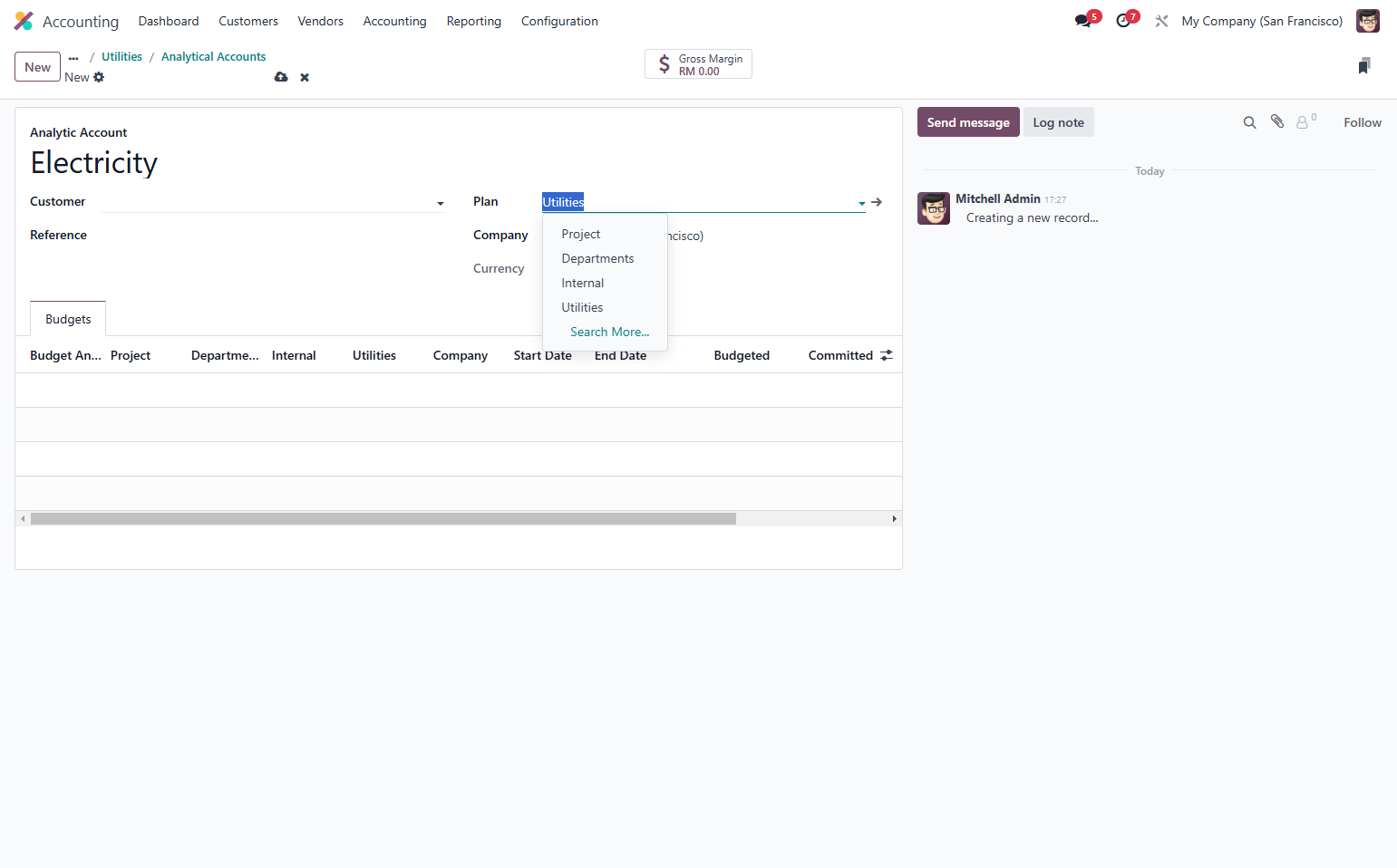Save the record manually with cloud icon
The height and width of the screenshot is (868, 1397).
click(x=281, y=77)
